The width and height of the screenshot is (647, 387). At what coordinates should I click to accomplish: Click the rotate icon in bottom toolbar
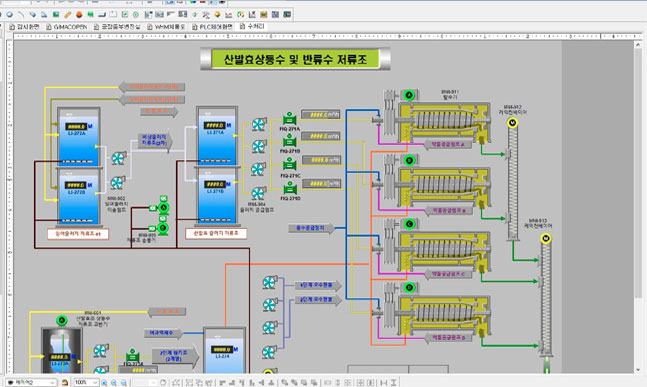pos(163,382)
